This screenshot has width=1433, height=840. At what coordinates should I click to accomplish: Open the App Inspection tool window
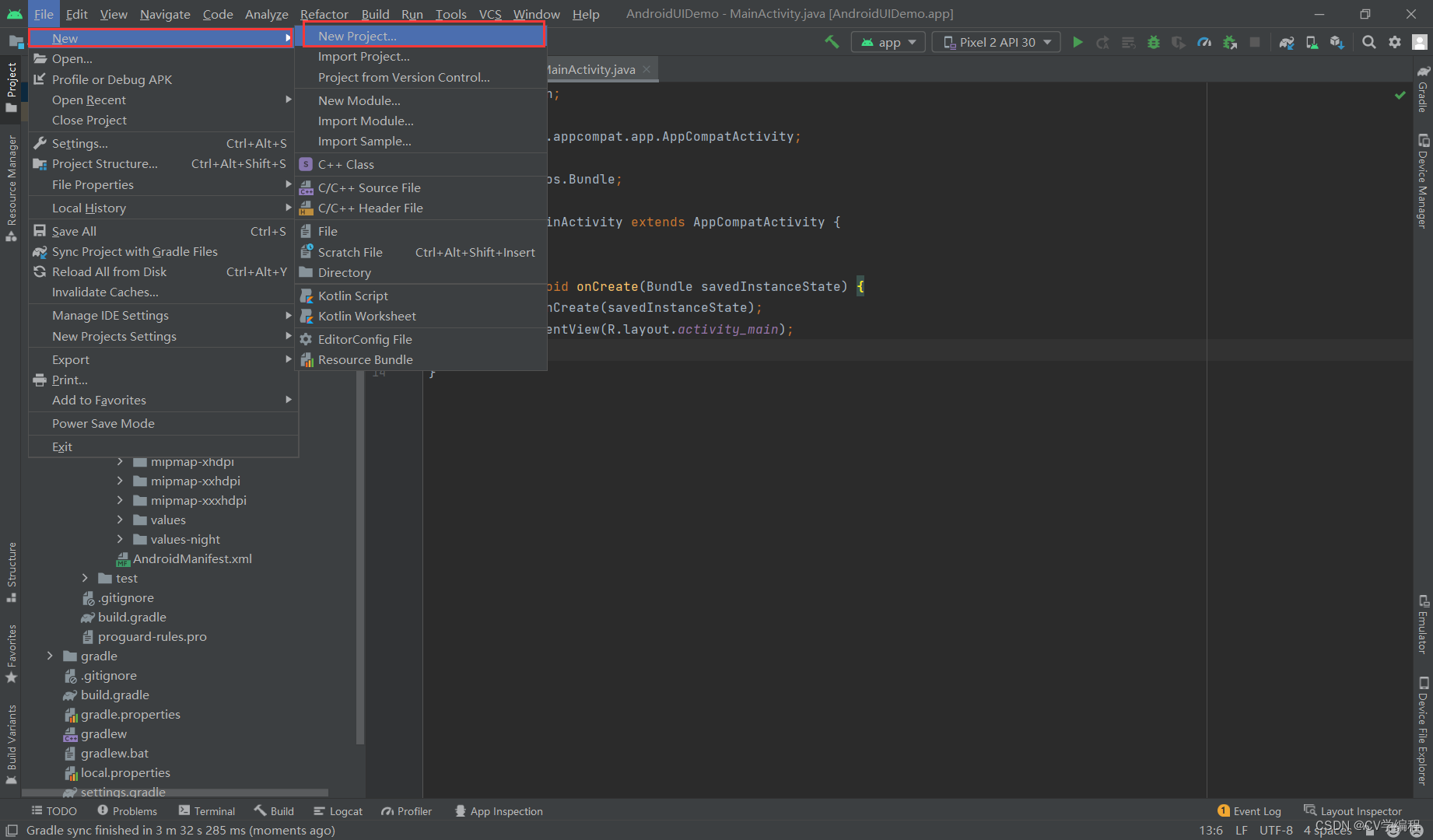[x=499, y=811]
